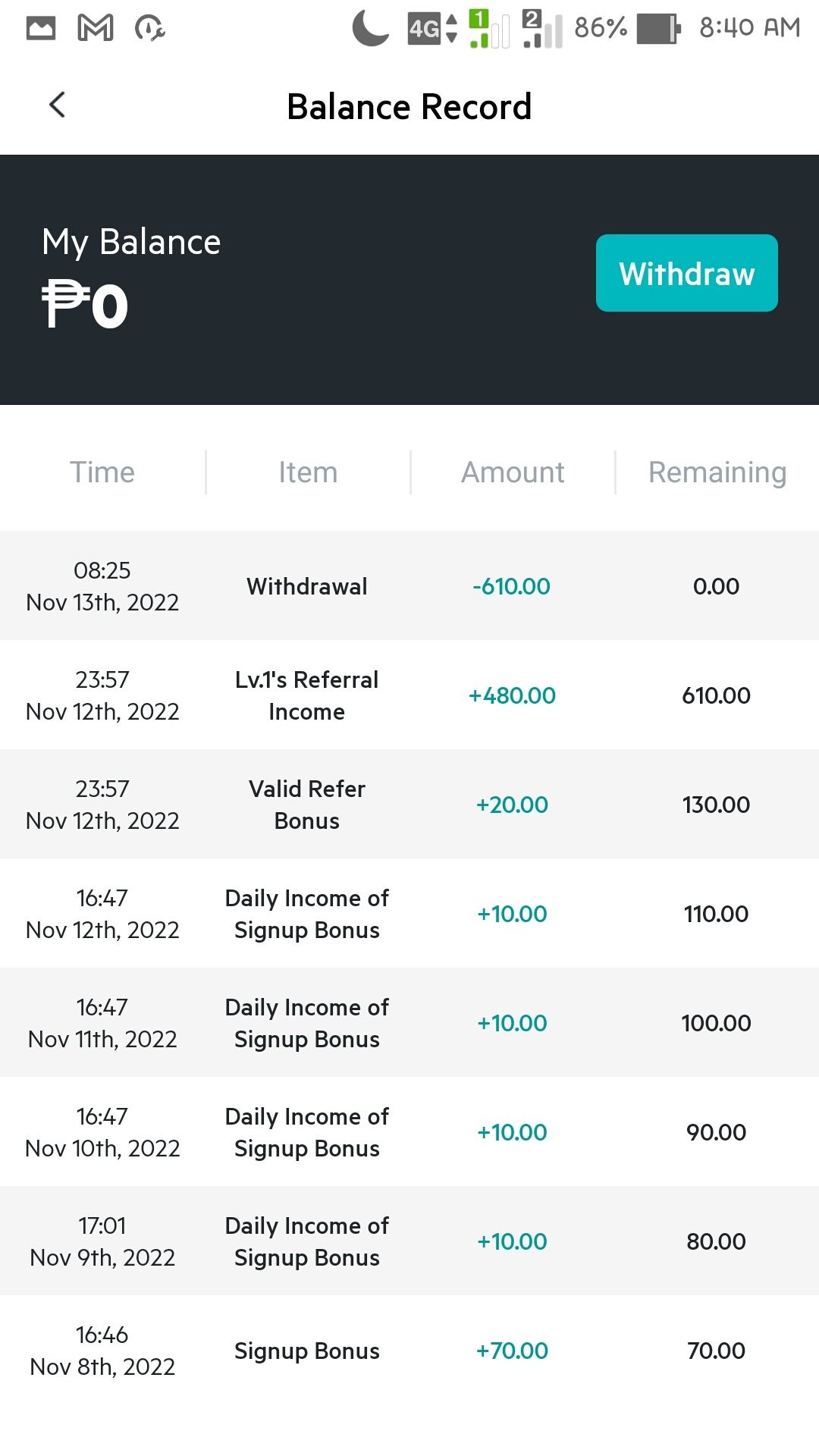Image resolution: width=819 pixels, height=1456 pixels.
Task: Tap the gallery notification icon in status bar
Action: click(x=41, y=29)
